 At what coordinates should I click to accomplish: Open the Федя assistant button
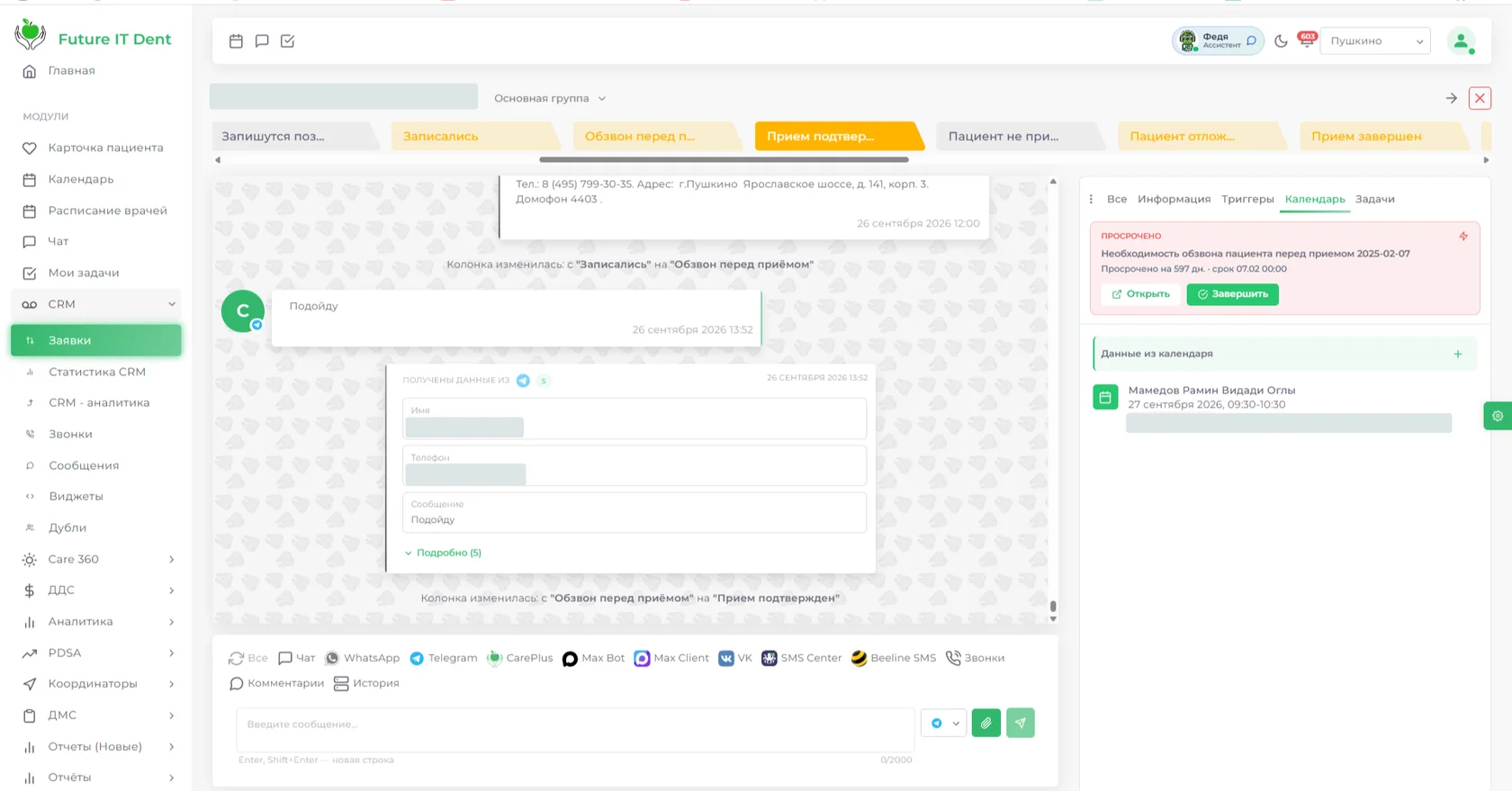click(1218, 40)
